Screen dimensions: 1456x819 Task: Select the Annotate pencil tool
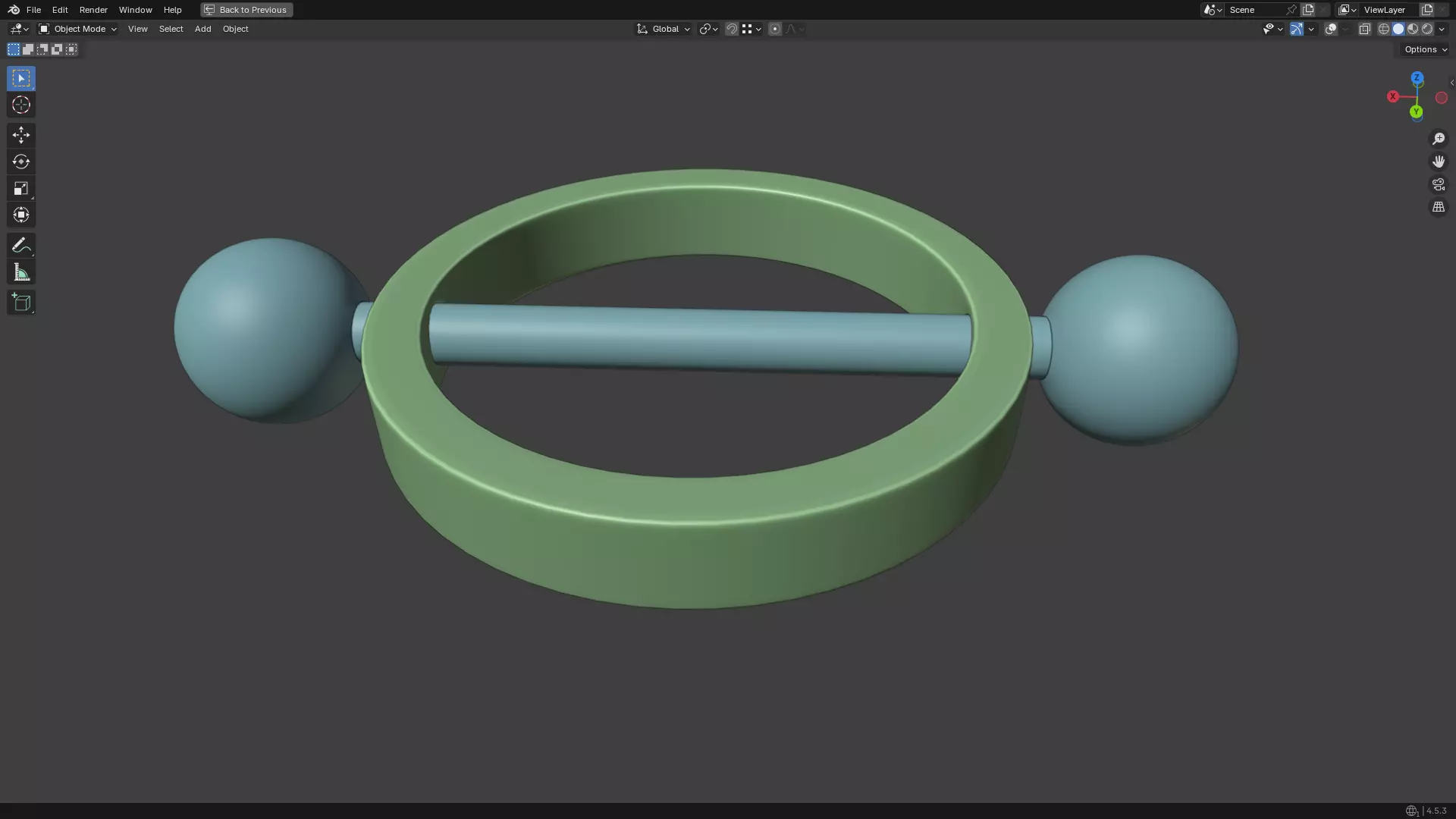[21, 245]
